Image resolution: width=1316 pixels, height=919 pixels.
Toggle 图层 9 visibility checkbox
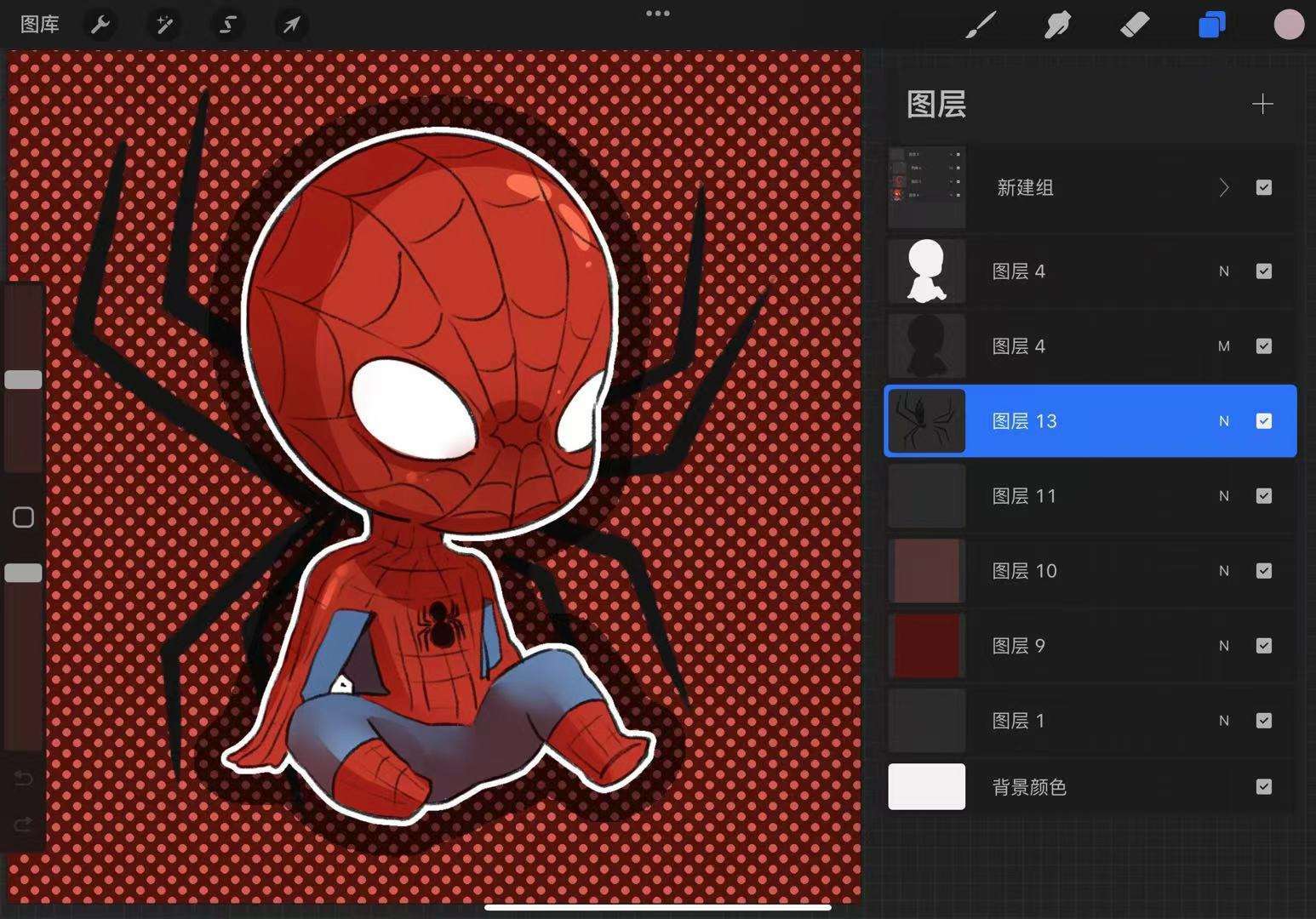pos(1264,646)
